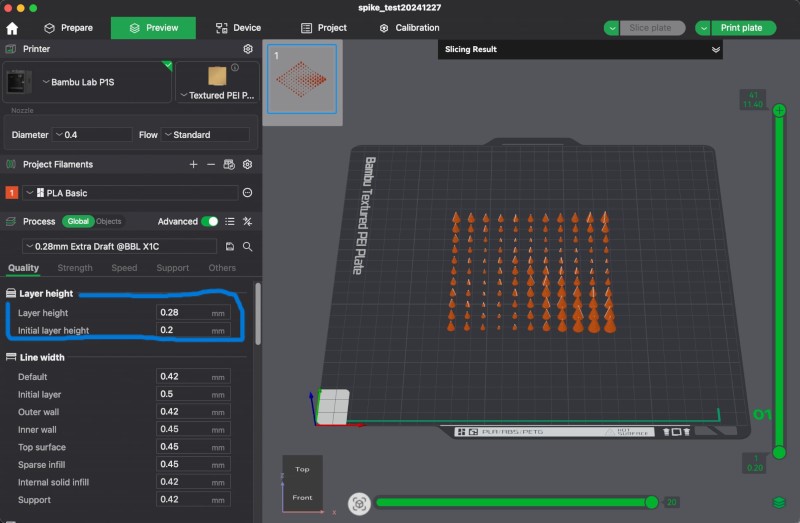The height and width of the screenshot is (523, 800).
Task: Open the Calibration tab
Action: (410, 28)
